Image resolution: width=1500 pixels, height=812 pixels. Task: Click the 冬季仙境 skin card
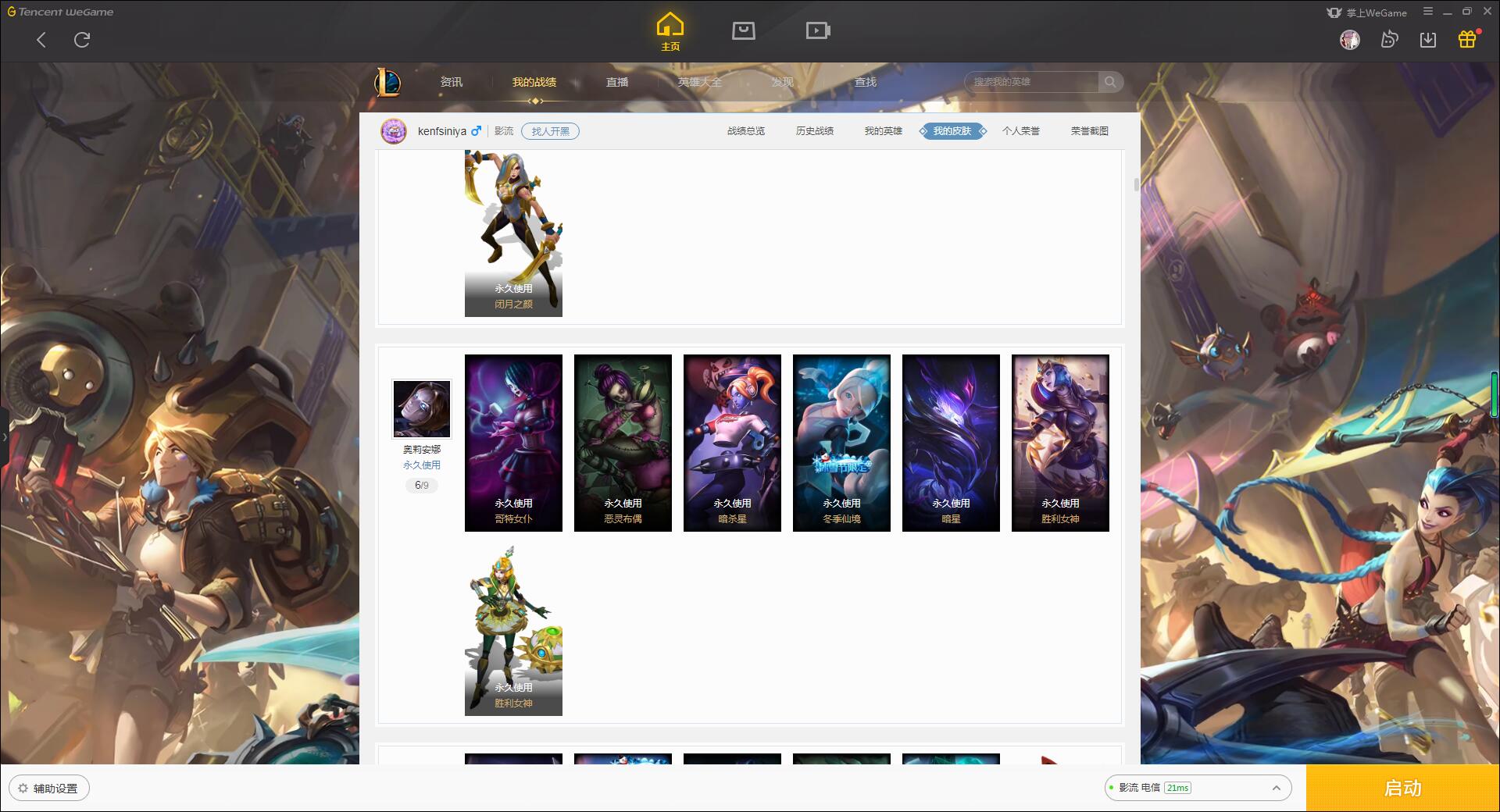click(841, 443)
